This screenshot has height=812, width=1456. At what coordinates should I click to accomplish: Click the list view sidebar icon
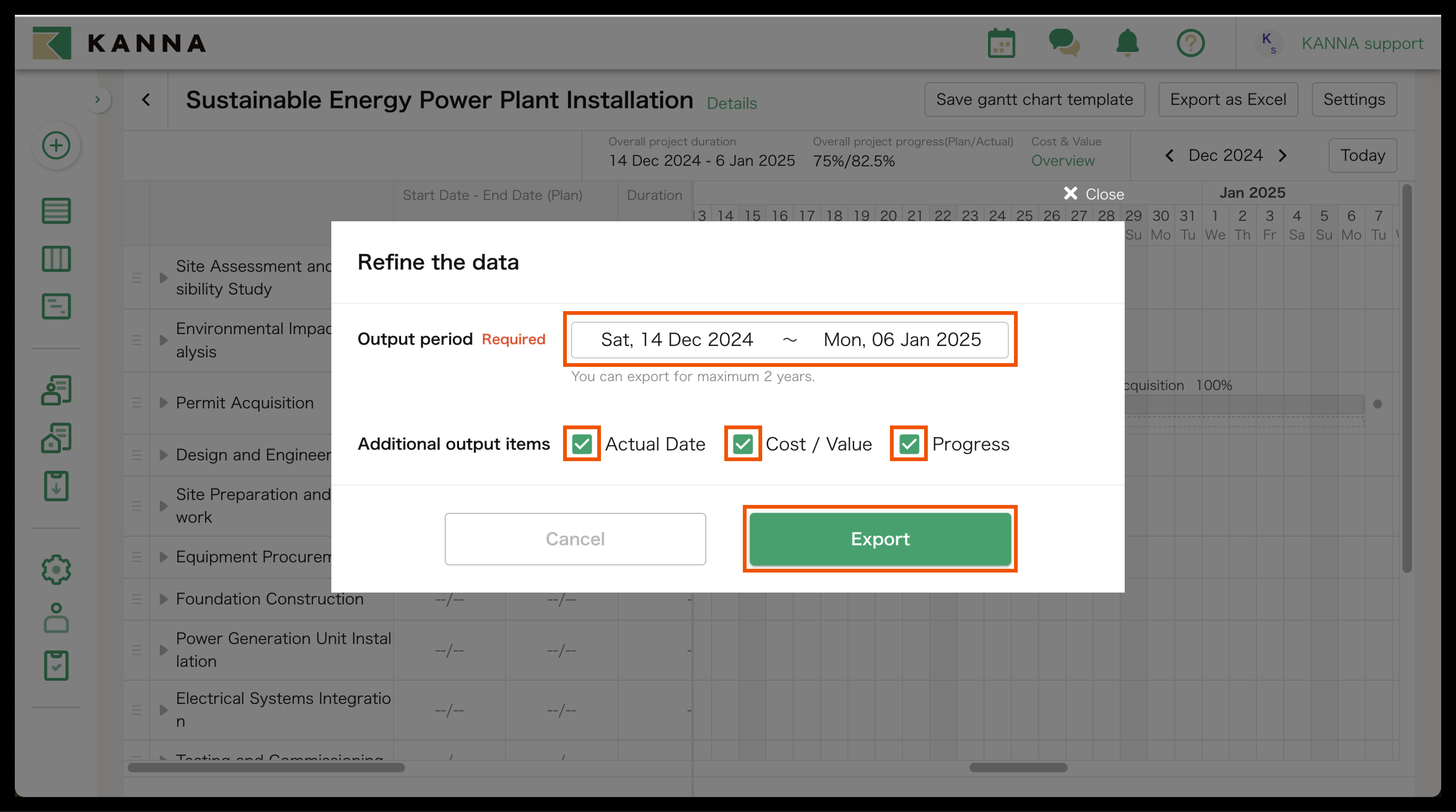(x=56, y=211)
